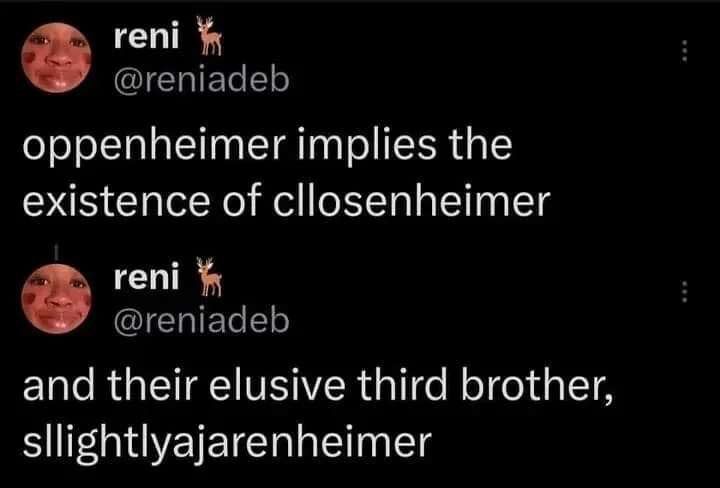Open more options on the oppenheimer tweet
The width and height of the screenshot is (720, 488).
pos(684,50)
